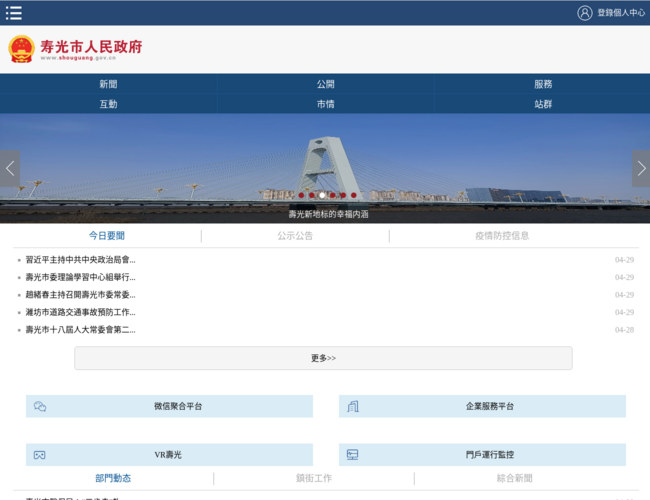
Task: Switch to the 疫情防控信息 tab
Action: click(x=502, y=236)
